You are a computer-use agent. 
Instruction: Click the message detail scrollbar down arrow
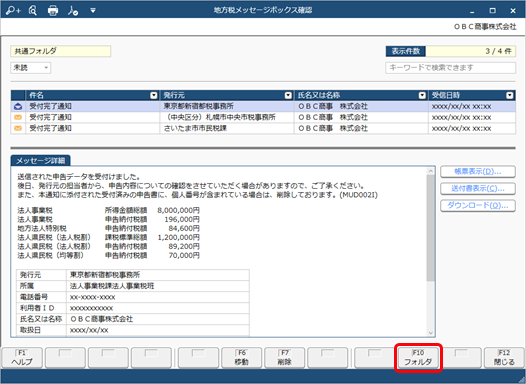431,333
